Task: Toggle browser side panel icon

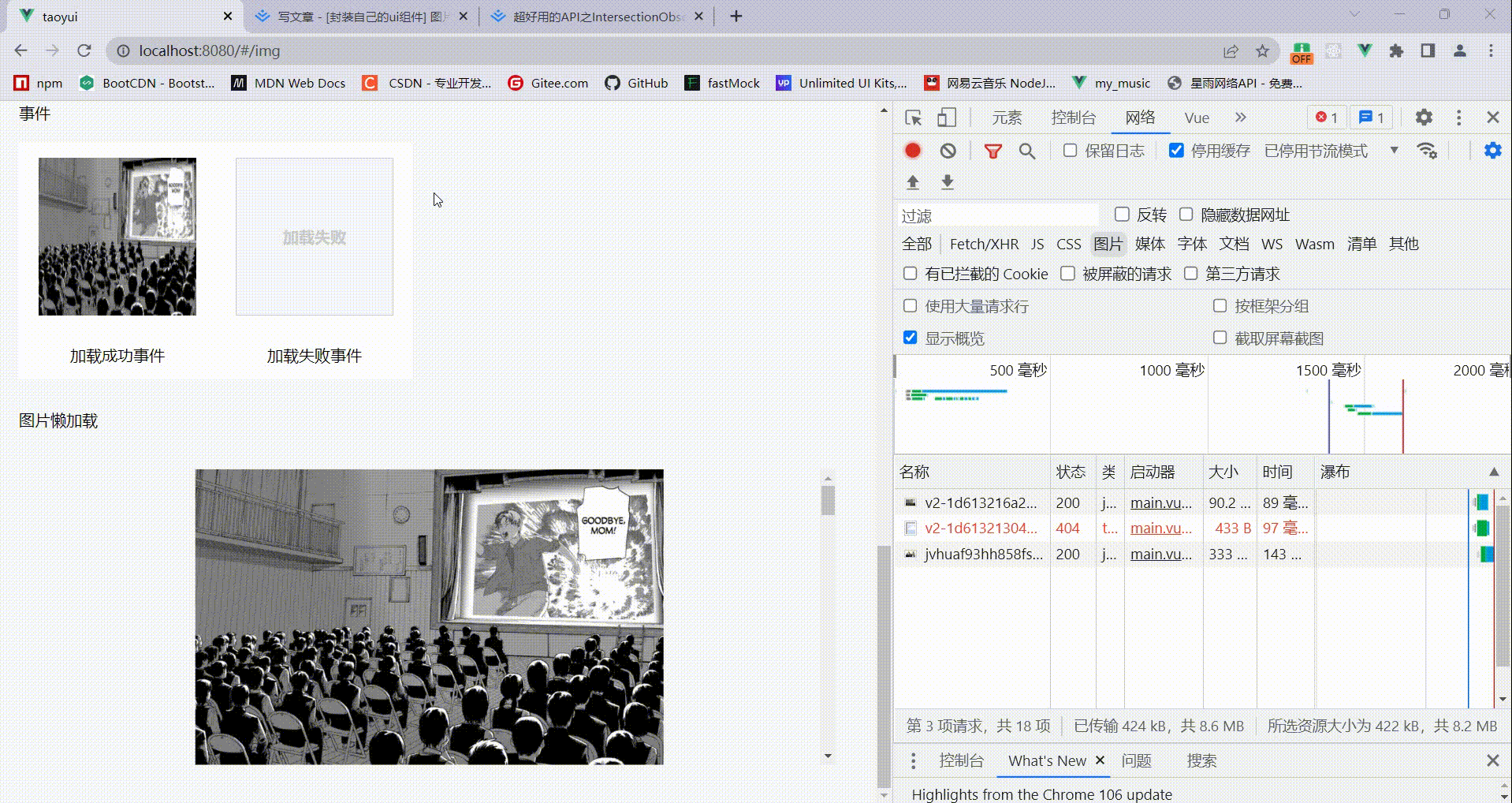Action: [1428, 50]
